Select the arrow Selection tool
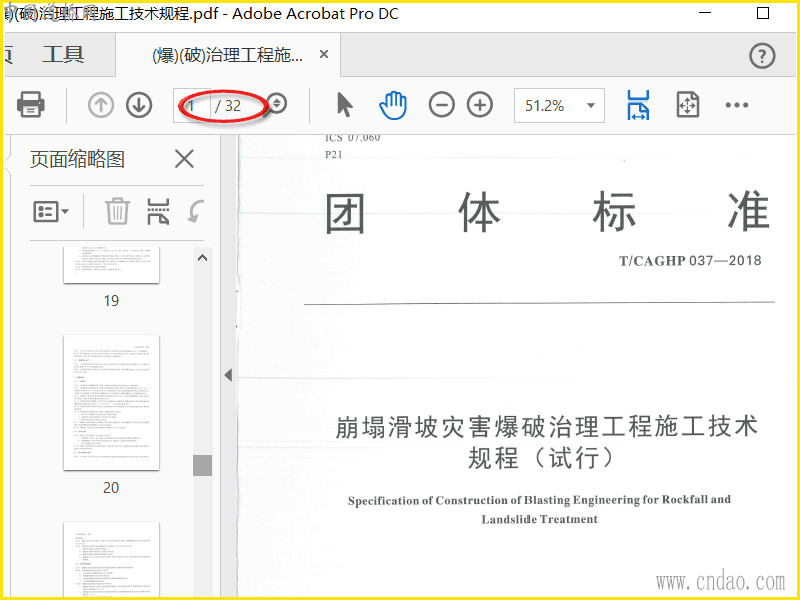 tap(344, 105)
